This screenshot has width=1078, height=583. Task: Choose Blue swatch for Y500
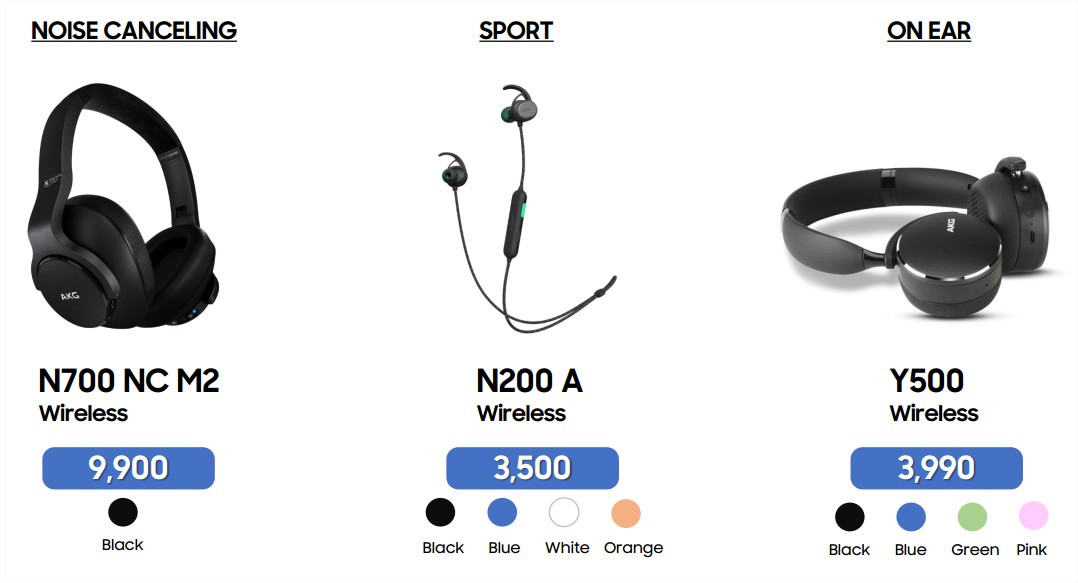tap(911, 517)
